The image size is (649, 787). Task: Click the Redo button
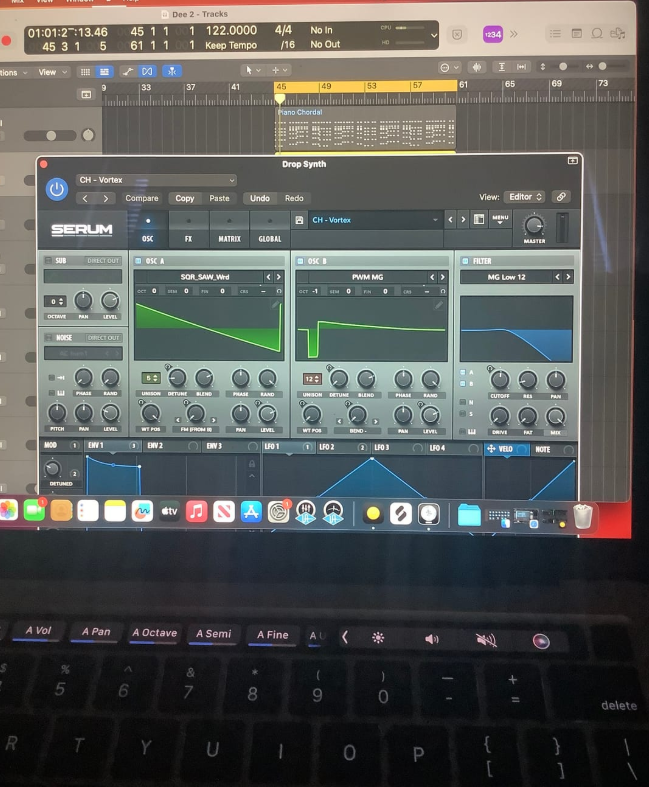coord(294,198)
